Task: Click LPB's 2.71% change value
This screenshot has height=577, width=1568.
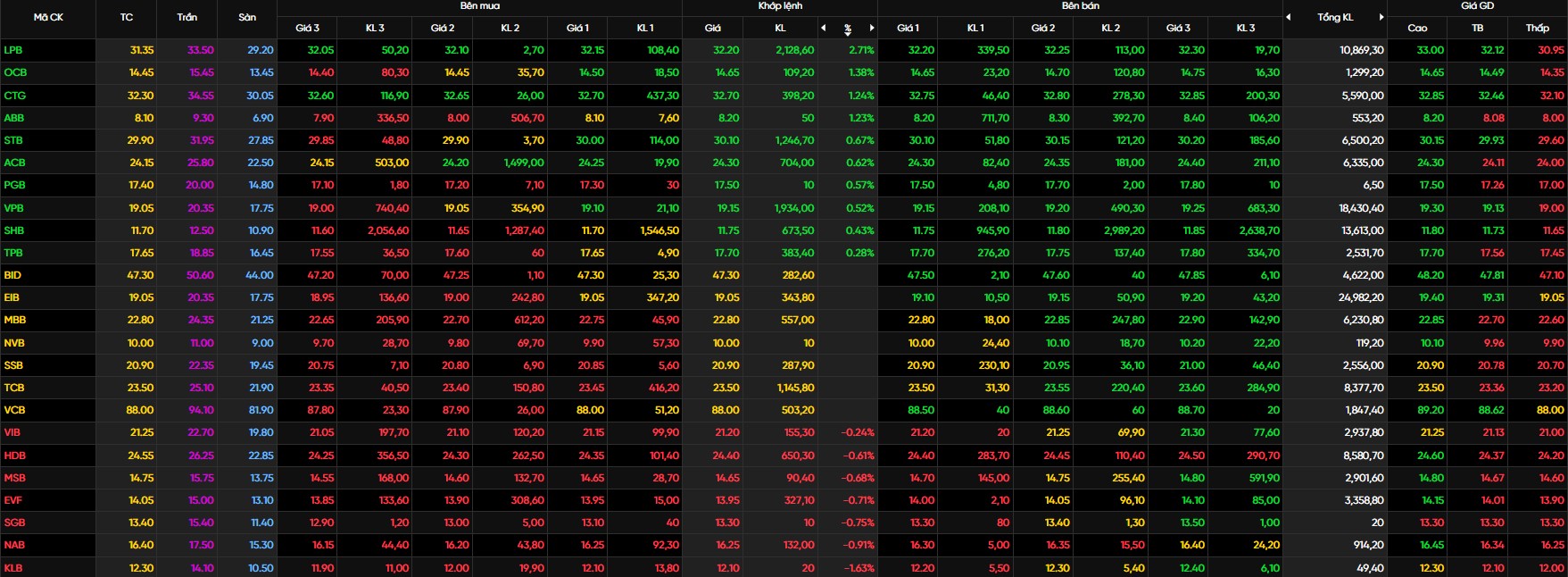Action: [x=861, y=50]
